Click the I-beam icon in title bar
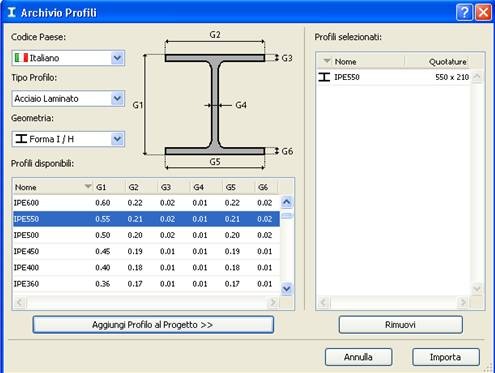 (x=12, y=12)
